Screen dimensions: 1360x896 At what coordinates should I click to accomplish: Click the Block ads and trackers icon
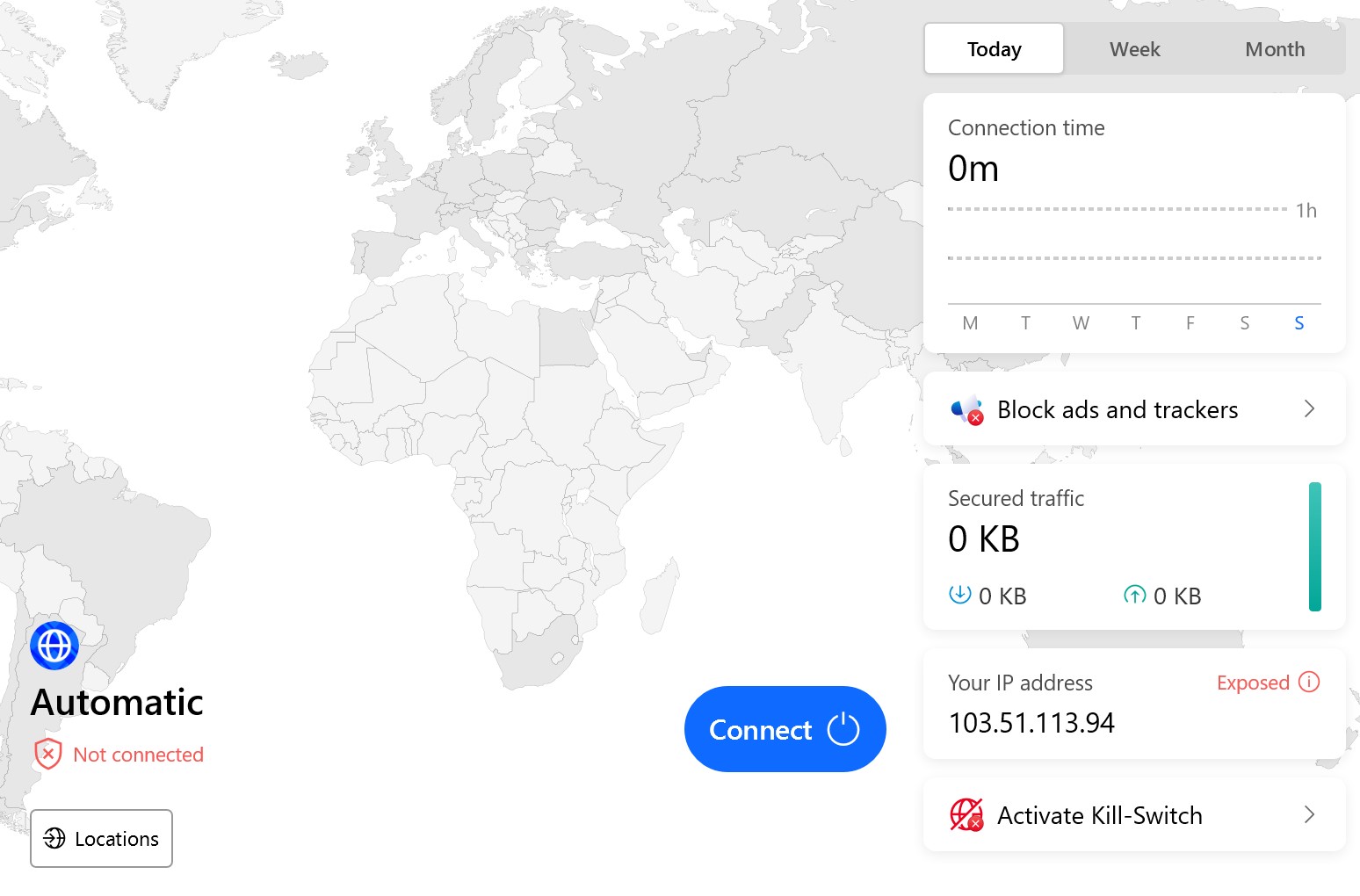pyautogui.click(x=966, y=410)
